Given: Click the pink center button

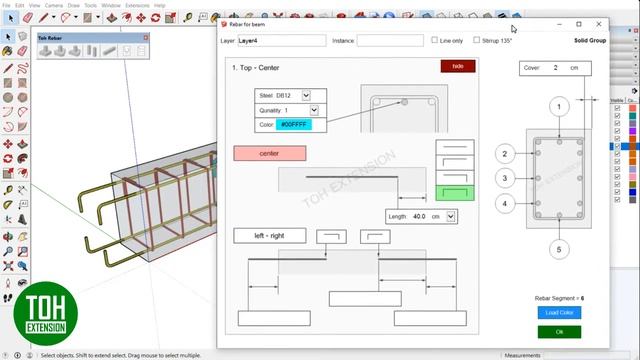Looking at the screenshot, I should pos(270,153).
